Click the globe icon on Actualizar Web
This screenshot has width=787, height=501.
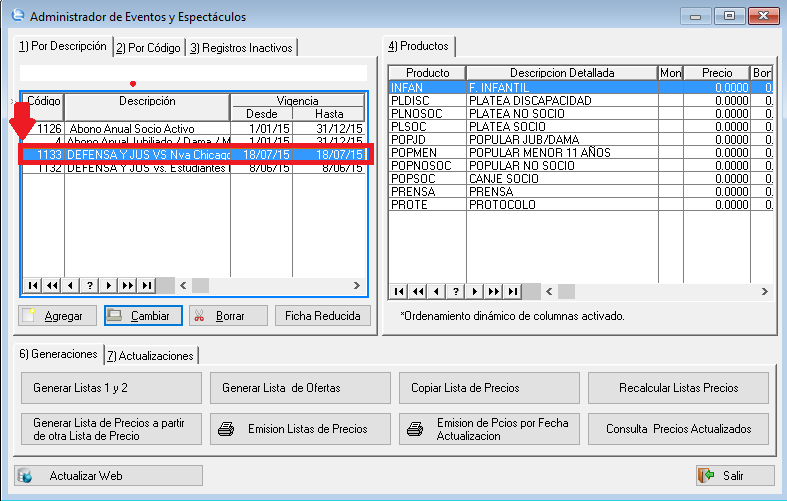tap(26, 476)
